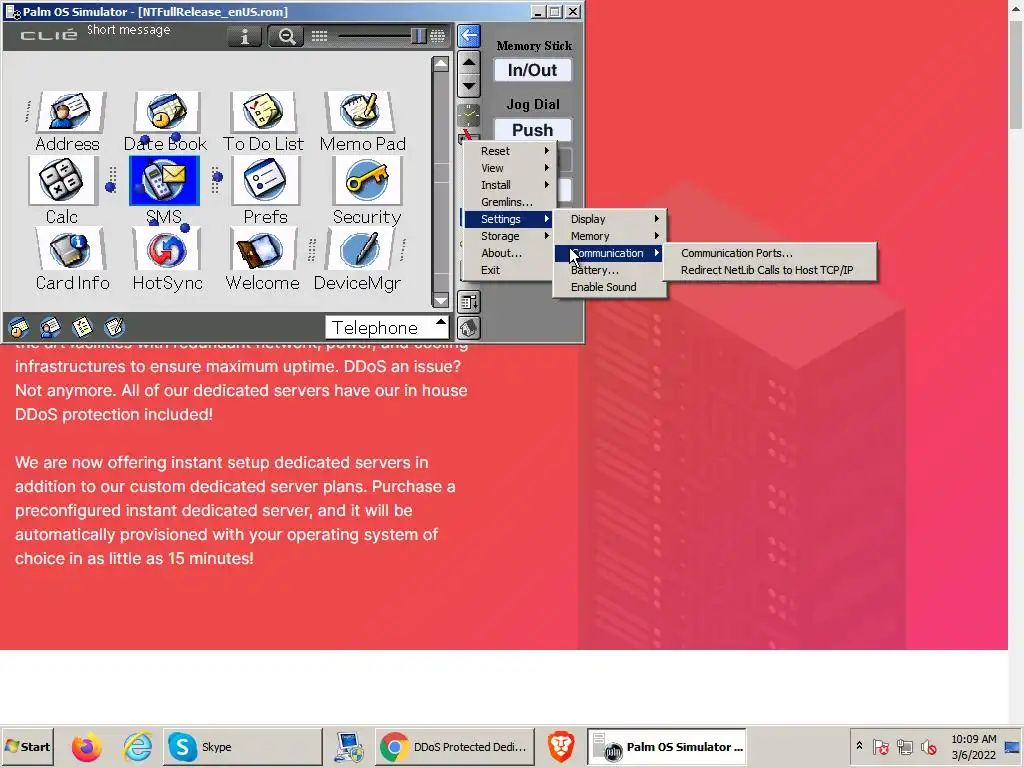Open Internet Explorer from the taskbar
This screenshot has height=768, width=1024.
(x=138, y=746)
